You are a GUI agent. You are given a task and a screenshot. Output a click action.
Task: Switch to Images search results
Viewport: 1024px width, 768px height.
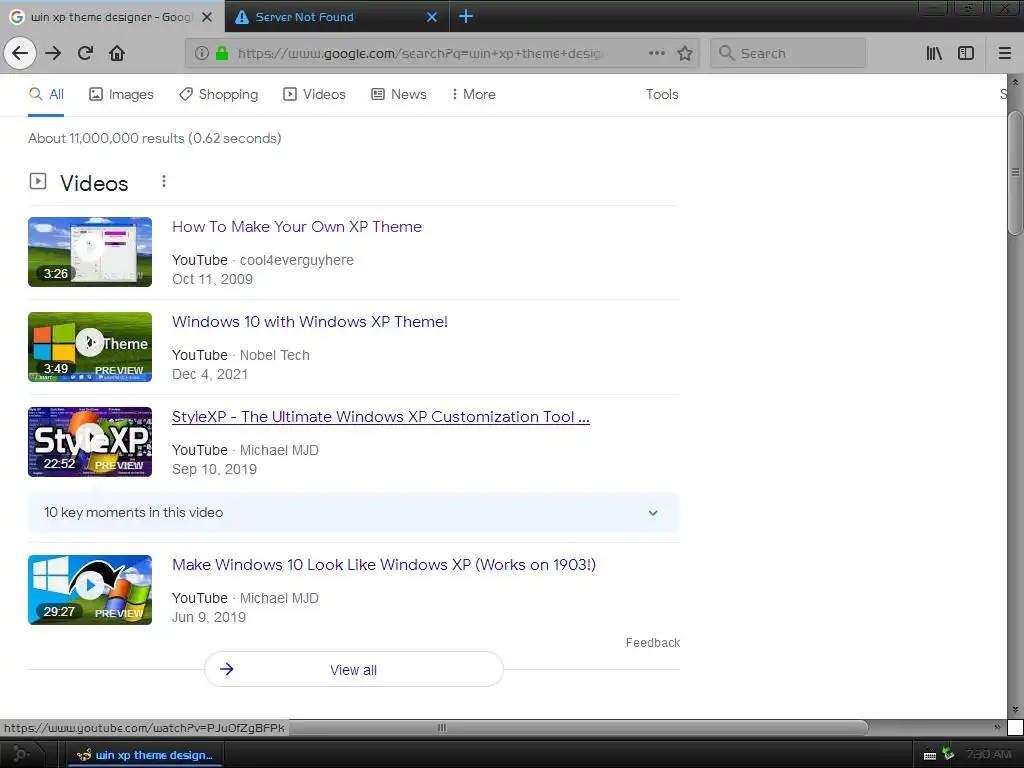point(121,95)
